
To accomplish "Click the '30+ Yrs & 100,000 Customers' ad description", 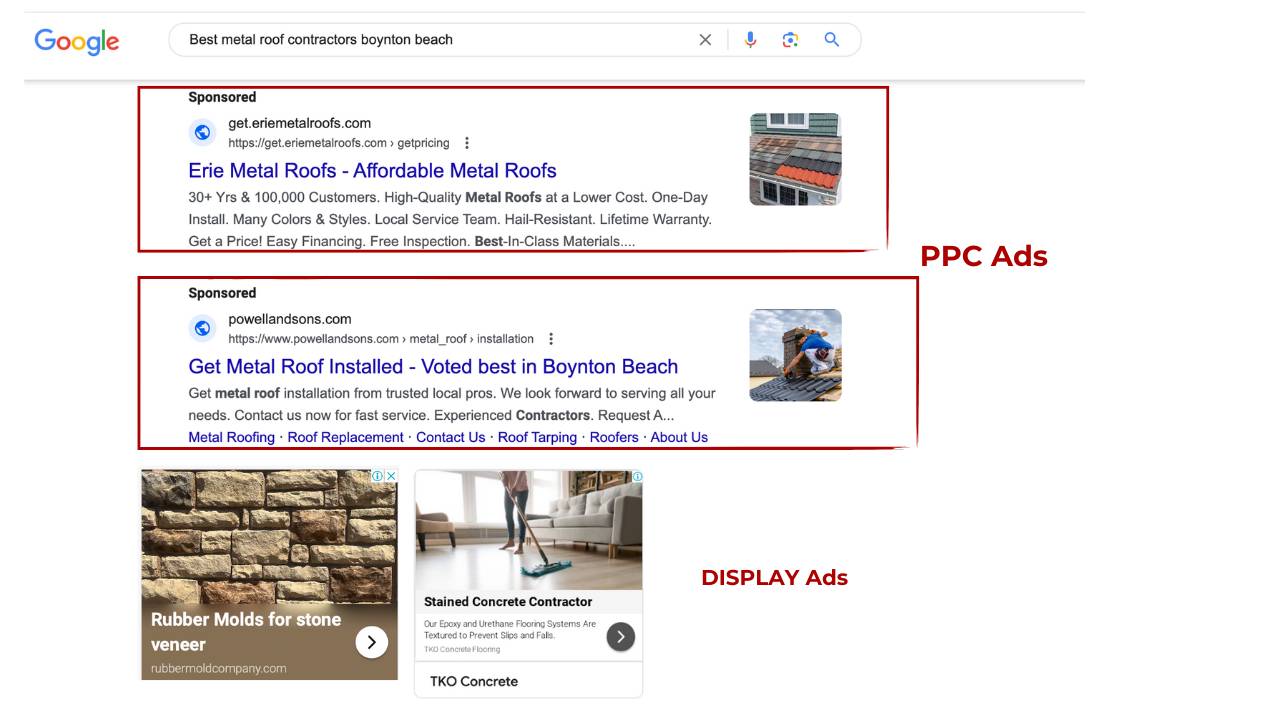I will point(450,219).
